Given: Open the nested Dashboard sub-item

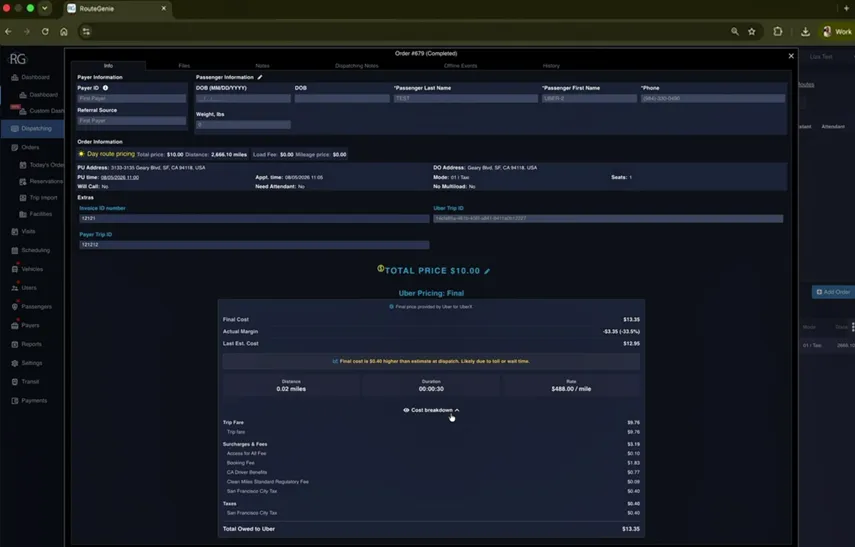Looking at the screenshot, I should [39, 95].
